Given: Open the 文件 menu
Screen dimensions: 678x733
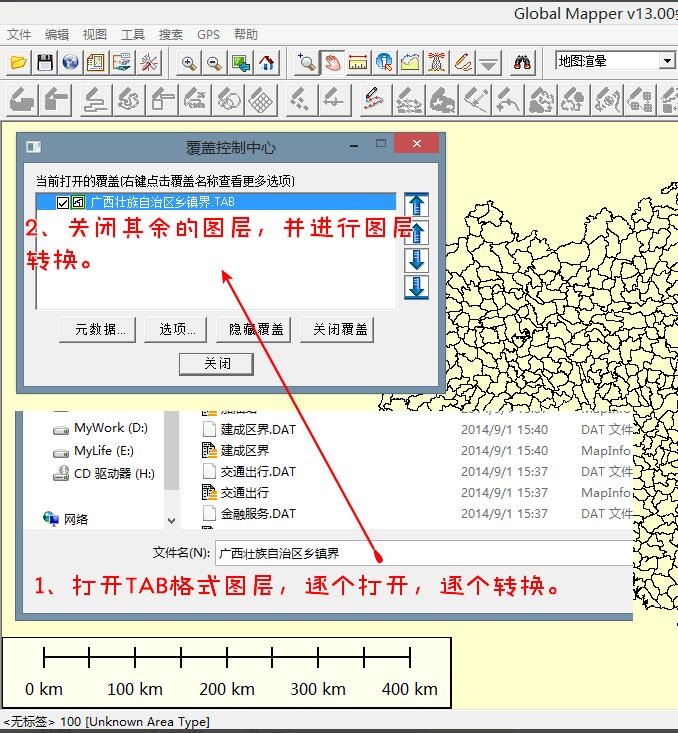Looking at the screenshot, I should coord(19,35).
